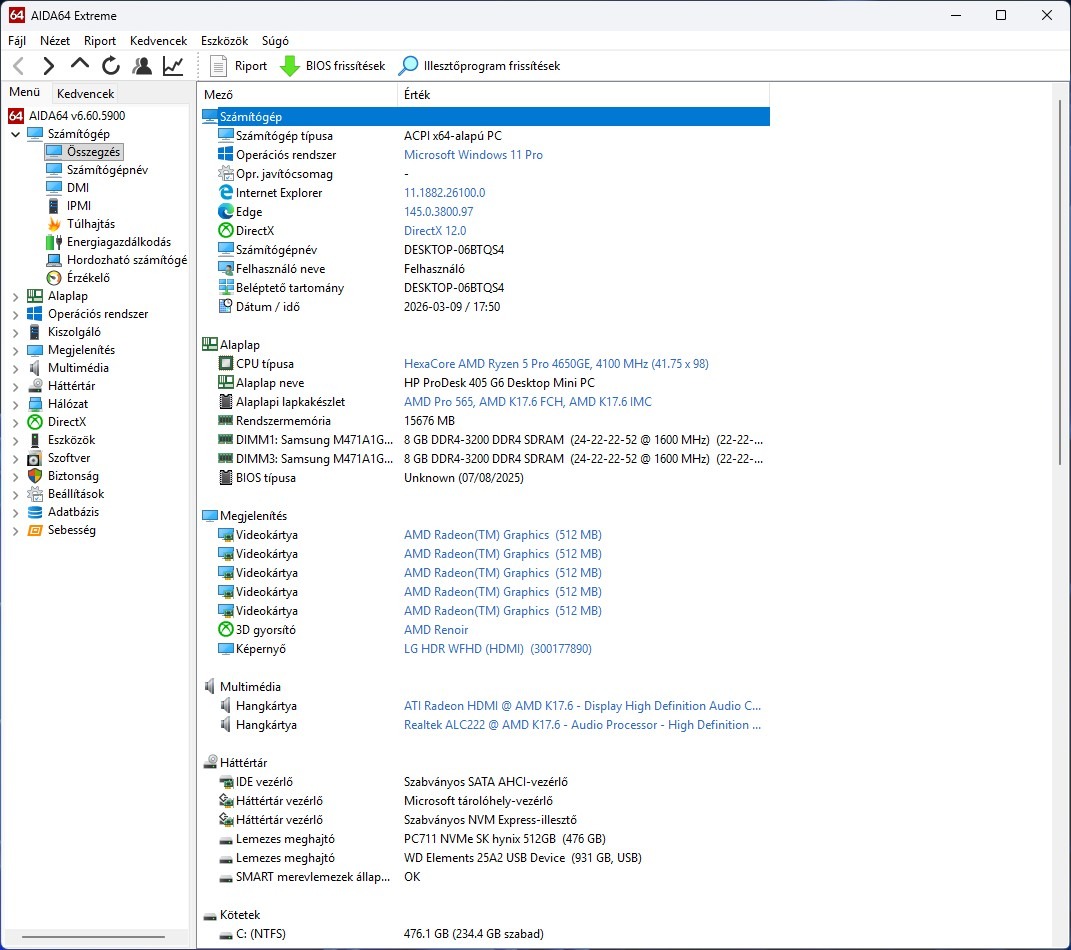Open the Eszközök menu in menu bar
Image resolution: width=1071 pixels, height=950 pixels.
(225, 41)
